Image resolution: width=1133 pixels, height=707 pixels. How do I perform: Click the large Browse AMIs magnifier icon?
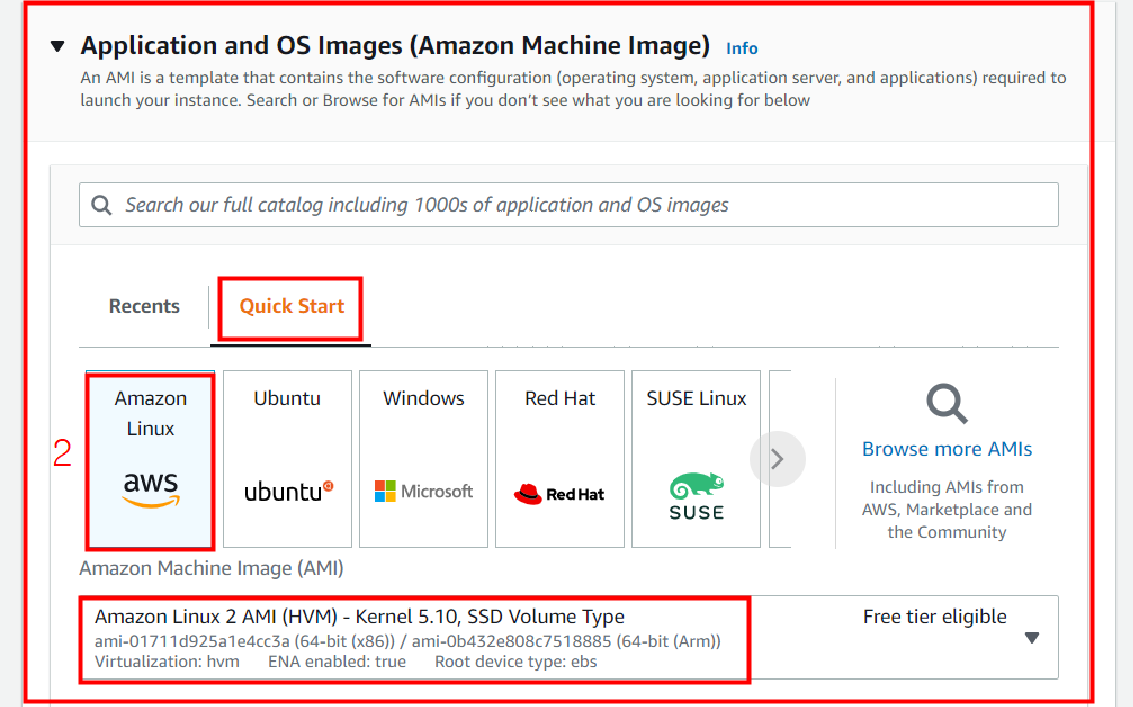(x=947, y=403)
